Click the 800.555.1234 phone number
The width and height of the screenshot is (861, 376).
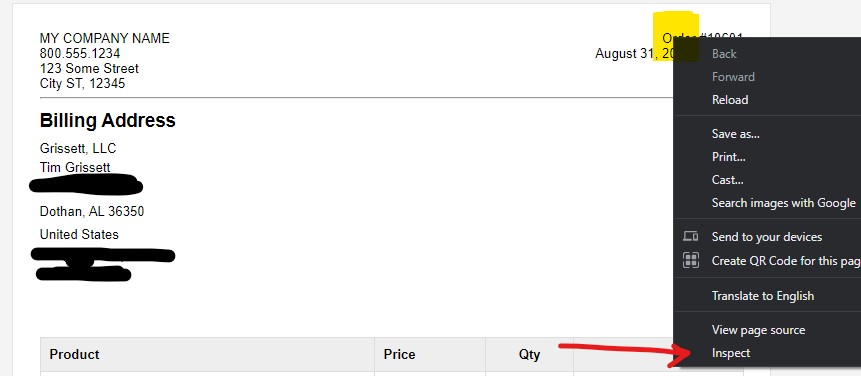pyautogui.click(x=80, y=53)
